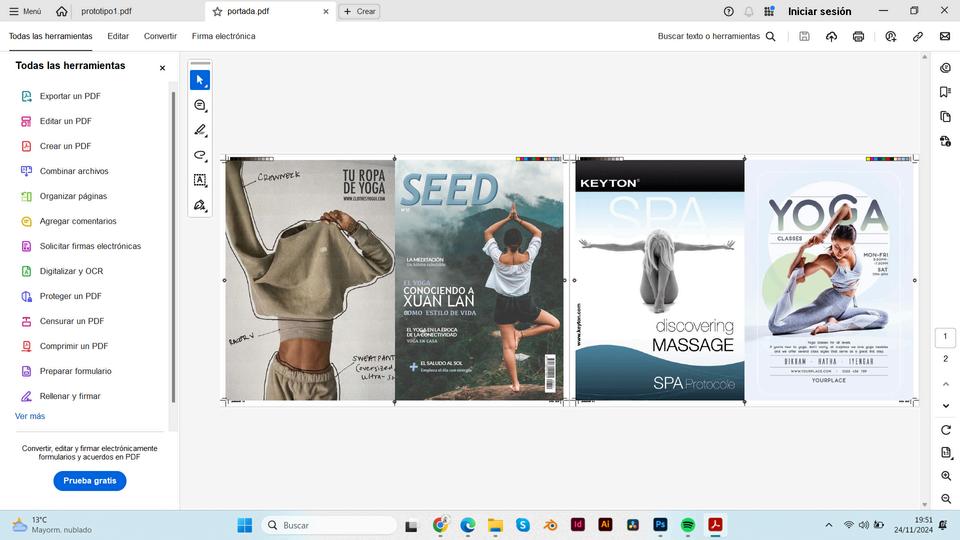Open the bookmarks panel icon
The width and height of the screenshot is (960, 540).
click(945, 92)
